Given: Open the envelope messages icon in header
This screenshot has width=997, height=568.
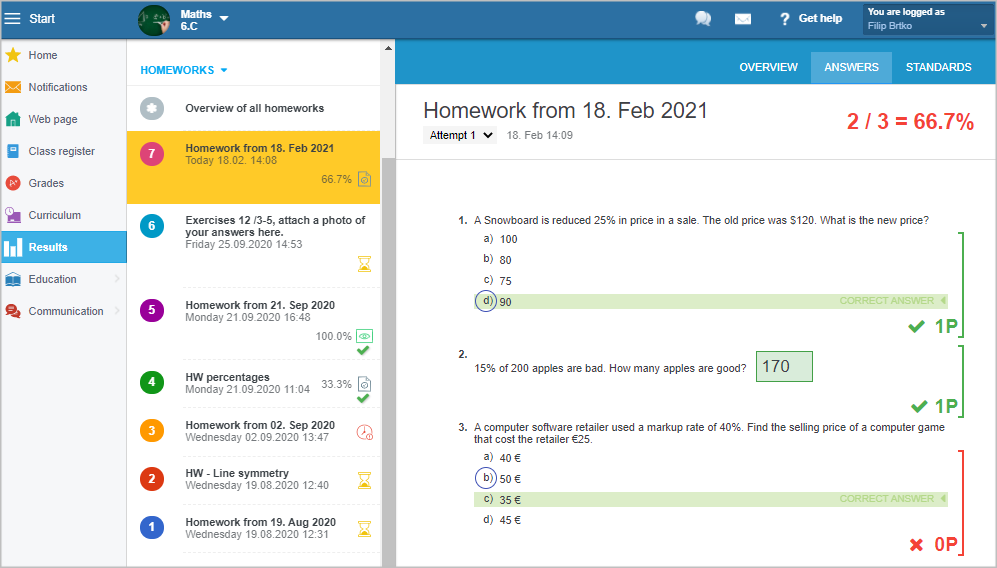Looking at the screenshot, I should click(x=743, y=19).
